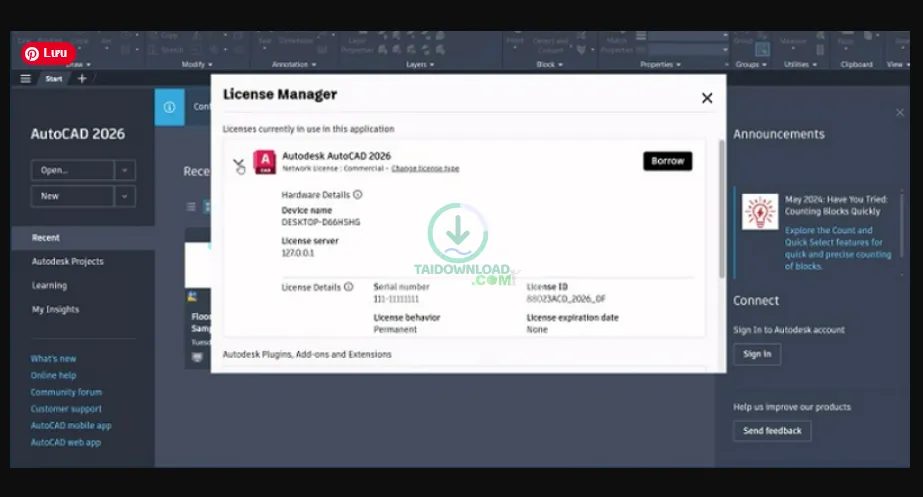923x497 pixels.
Task: Switch to the Start tab
Action: [x=54, y=78]
